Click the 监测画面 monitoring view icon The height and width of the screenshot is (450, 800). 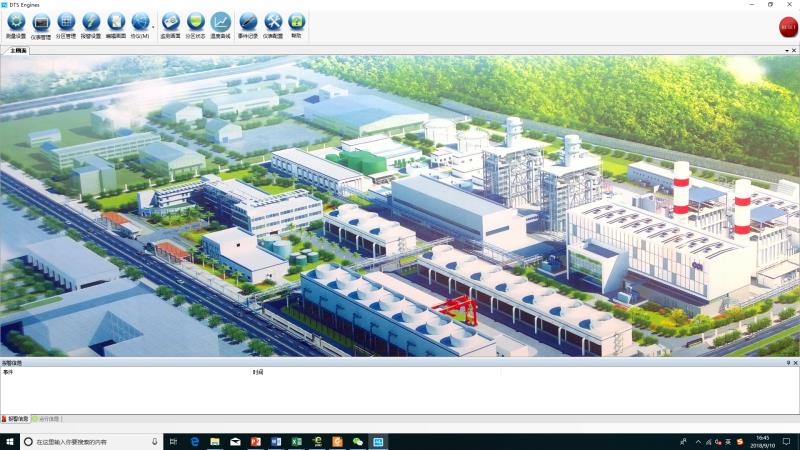click(x=171, y=22)
